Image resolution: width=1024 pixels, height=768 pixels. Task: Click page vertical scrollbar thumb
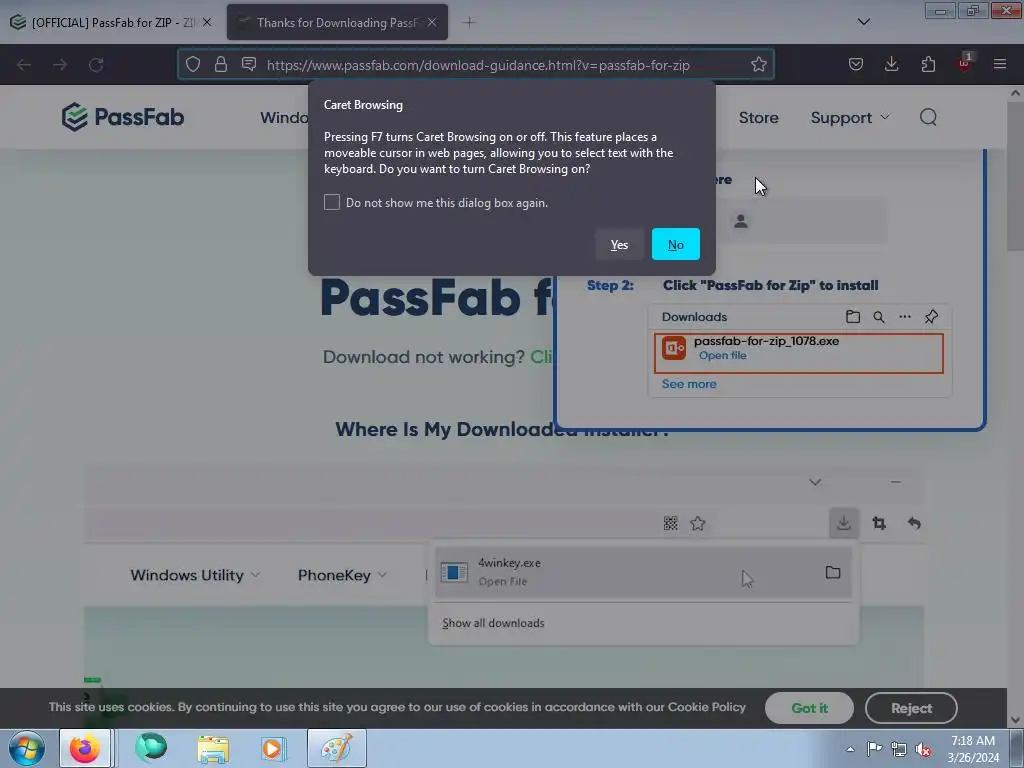coord(1015,176)
